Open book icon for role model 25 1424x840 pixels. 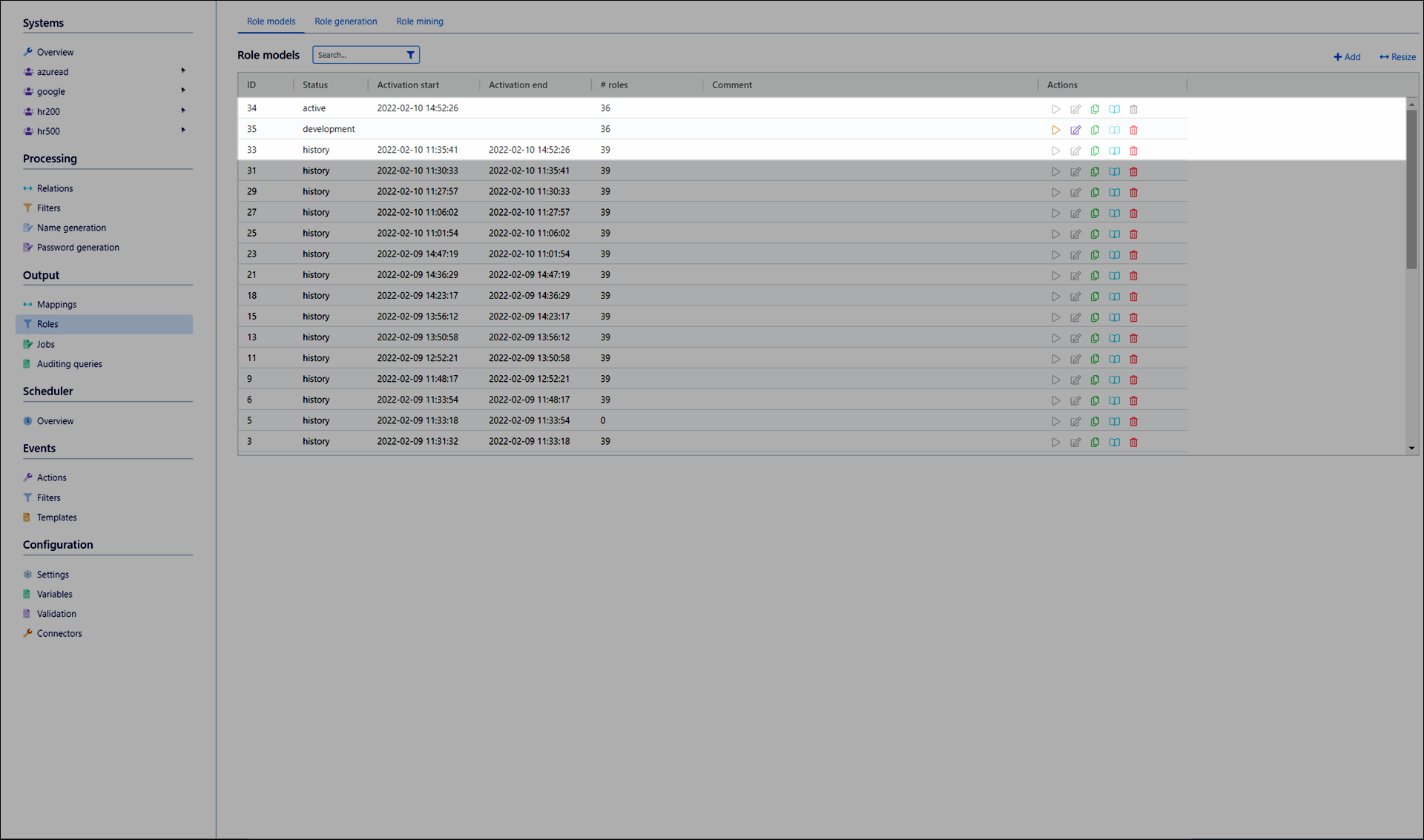[x=1114, y=234]
